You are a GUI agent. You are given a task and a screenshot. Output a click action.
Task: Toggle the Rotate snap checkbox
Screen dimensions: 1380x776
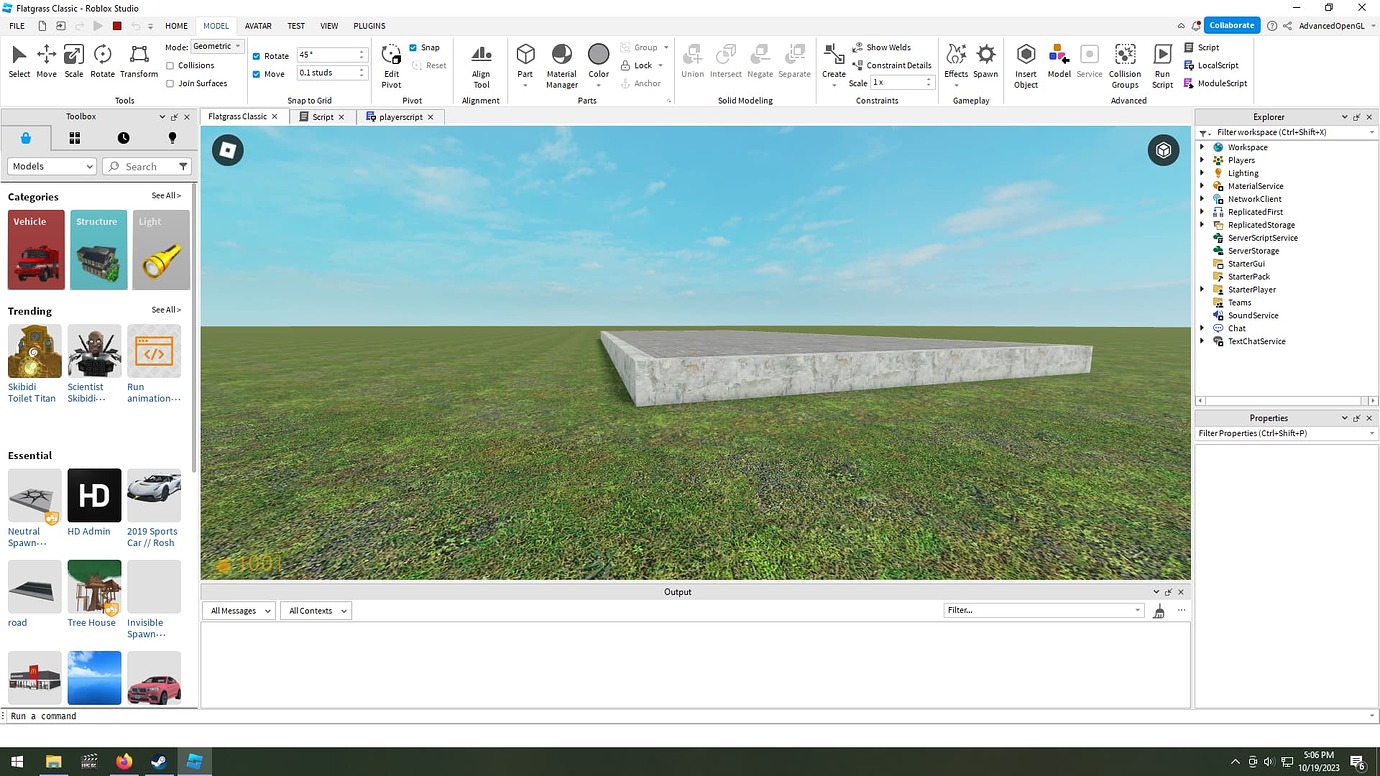[x=255, y=55]
